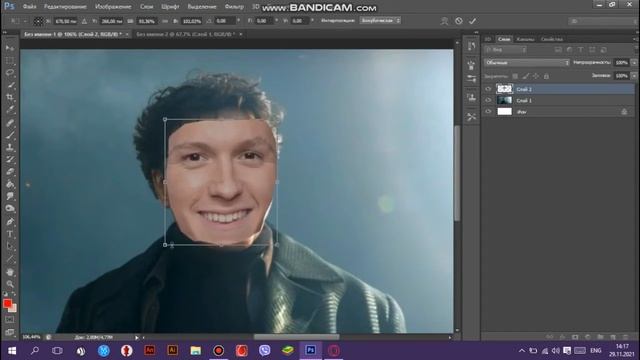
Task: Hide layer Слой 1 via eye icon
Action: (488, 100)
